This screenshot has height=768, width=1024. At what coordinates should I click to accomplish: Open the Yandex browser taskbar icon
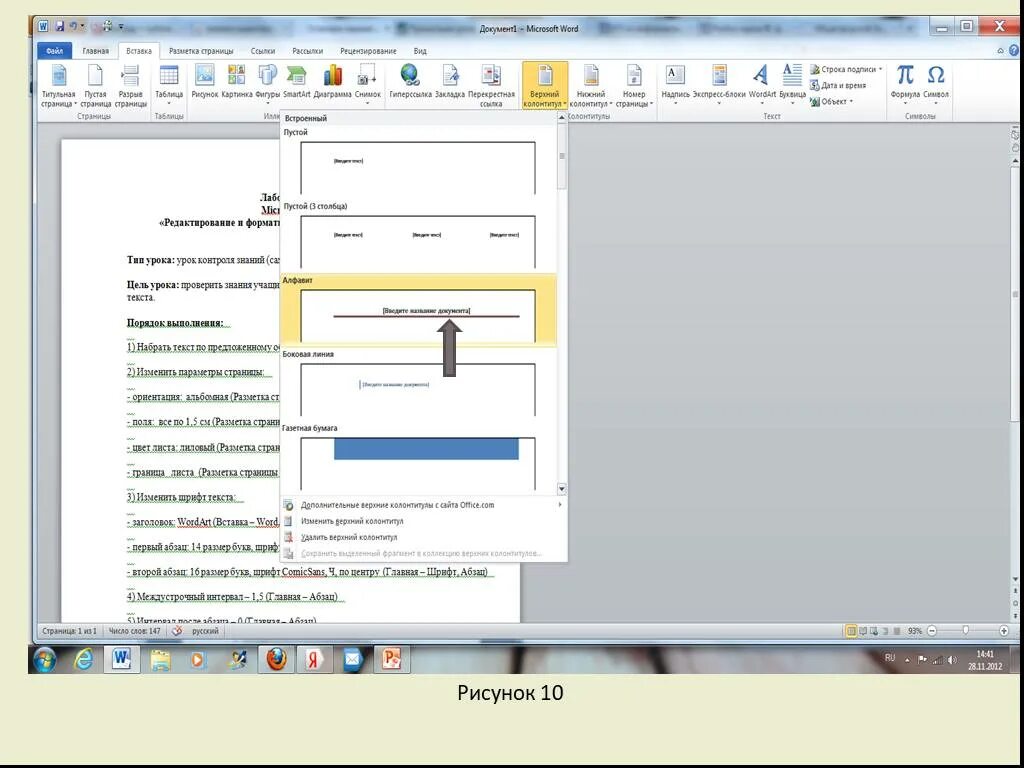(314, 660)
